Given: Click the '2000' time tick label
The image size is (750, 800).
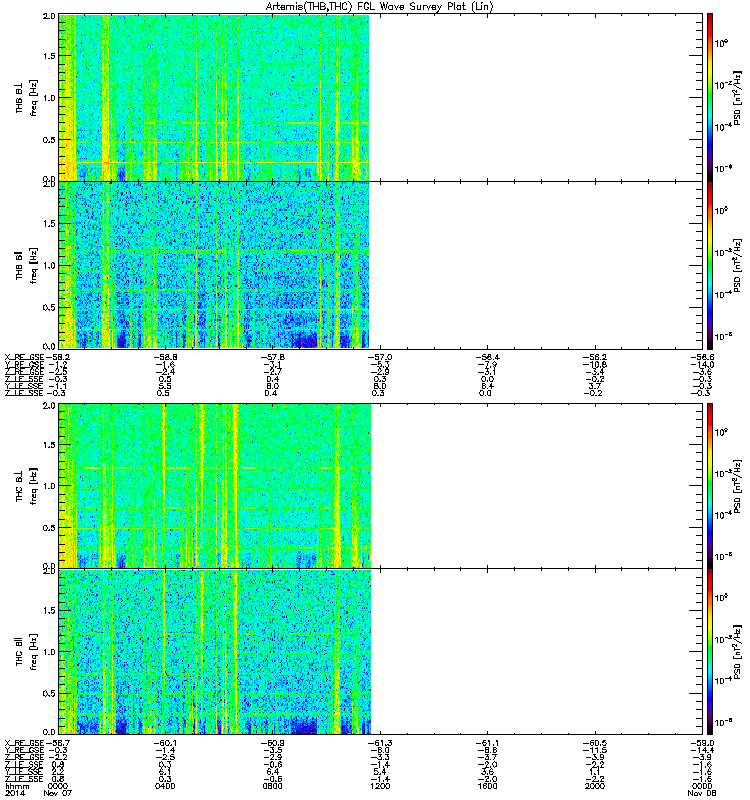Looking at the screenshot, I should tap(594, 786).
